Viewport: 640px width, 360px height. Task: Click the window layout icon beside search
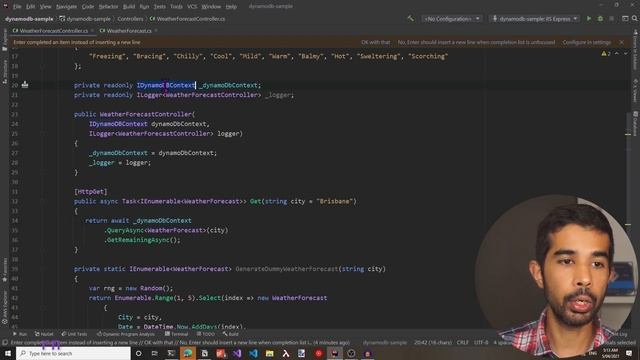point(625,18)
